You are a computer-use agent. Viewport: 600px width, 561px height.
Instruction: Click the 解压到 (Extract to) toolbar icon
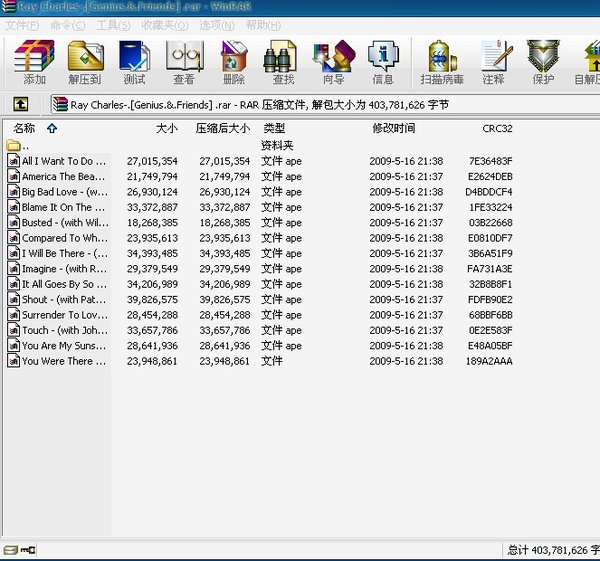tap(85, 62)
